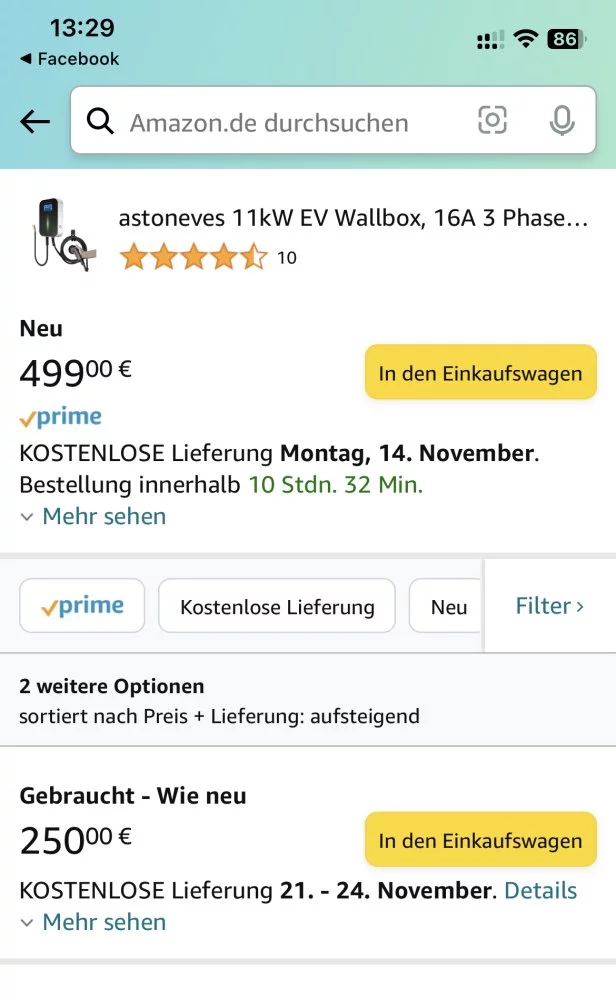Focus the Amazon.de search field

point(290,122)
